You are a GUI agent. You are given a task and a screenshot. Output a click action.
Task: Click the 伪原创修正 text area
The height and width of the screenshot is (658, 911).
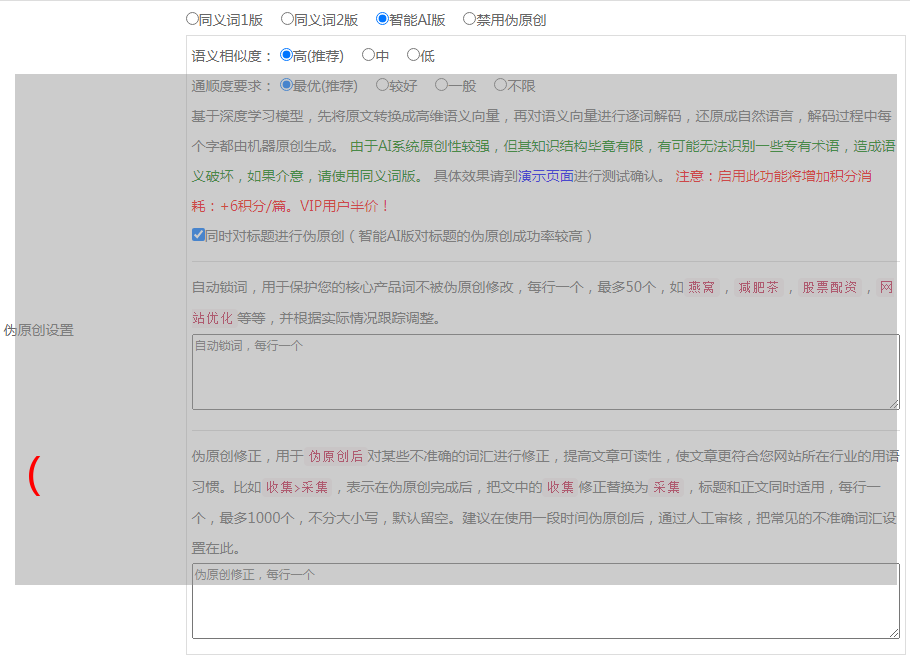coord(545,601)
